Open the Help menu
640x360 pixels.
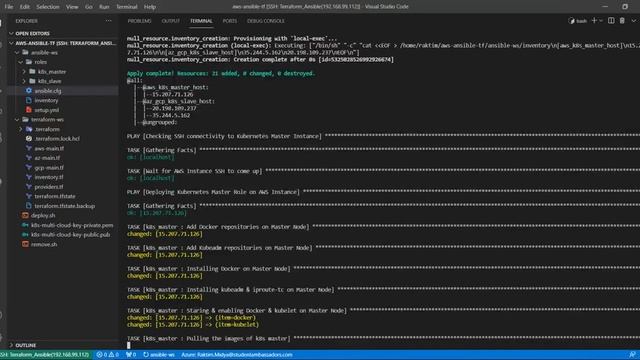(x=150, y=7)
